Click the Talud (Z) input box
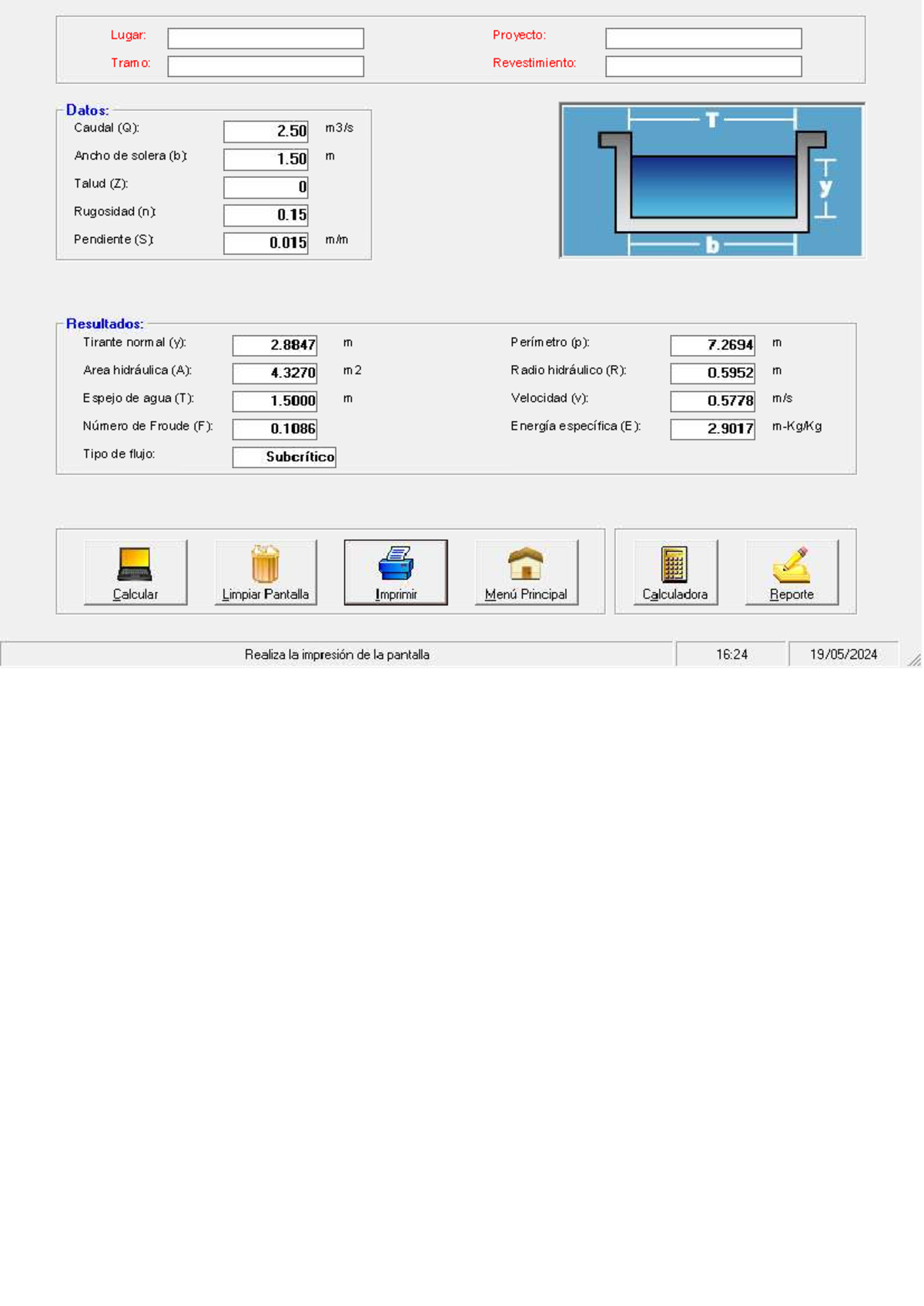This screenshot has height=1306, width=924. coord(266,187)
